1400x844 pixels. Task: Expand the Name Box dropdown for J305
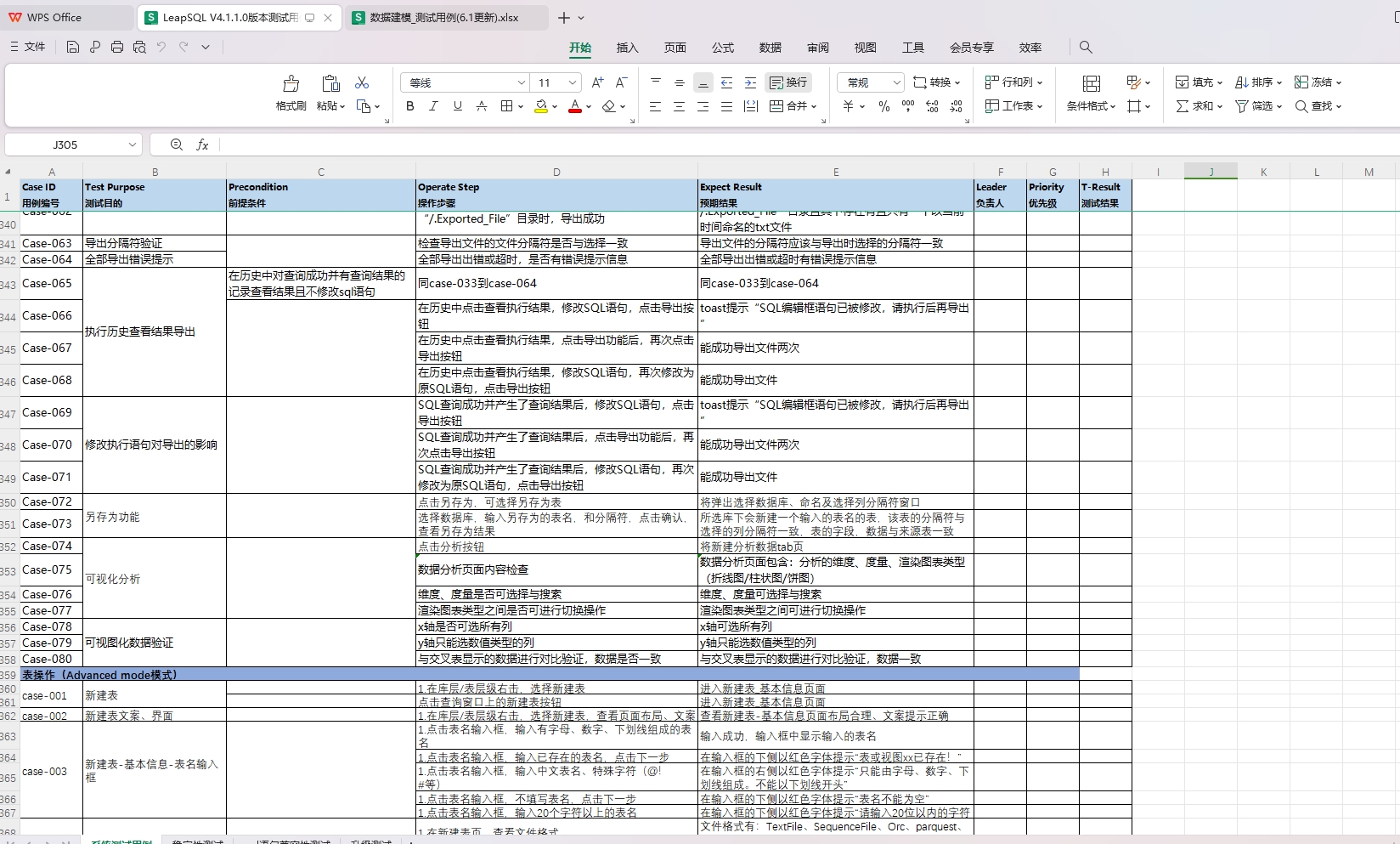[132, 144]
